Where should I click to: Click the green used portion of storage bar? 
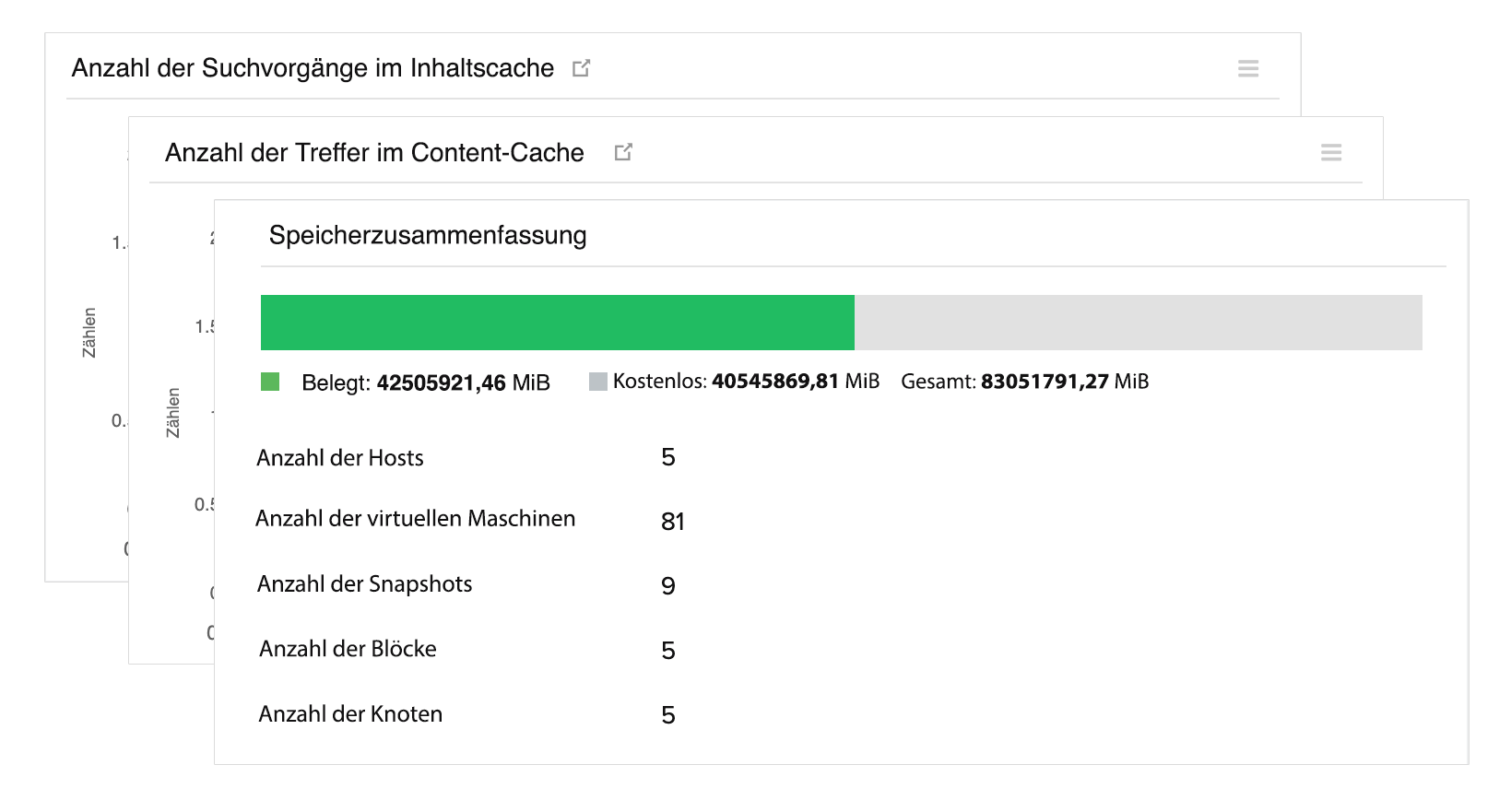coord(557,323)
